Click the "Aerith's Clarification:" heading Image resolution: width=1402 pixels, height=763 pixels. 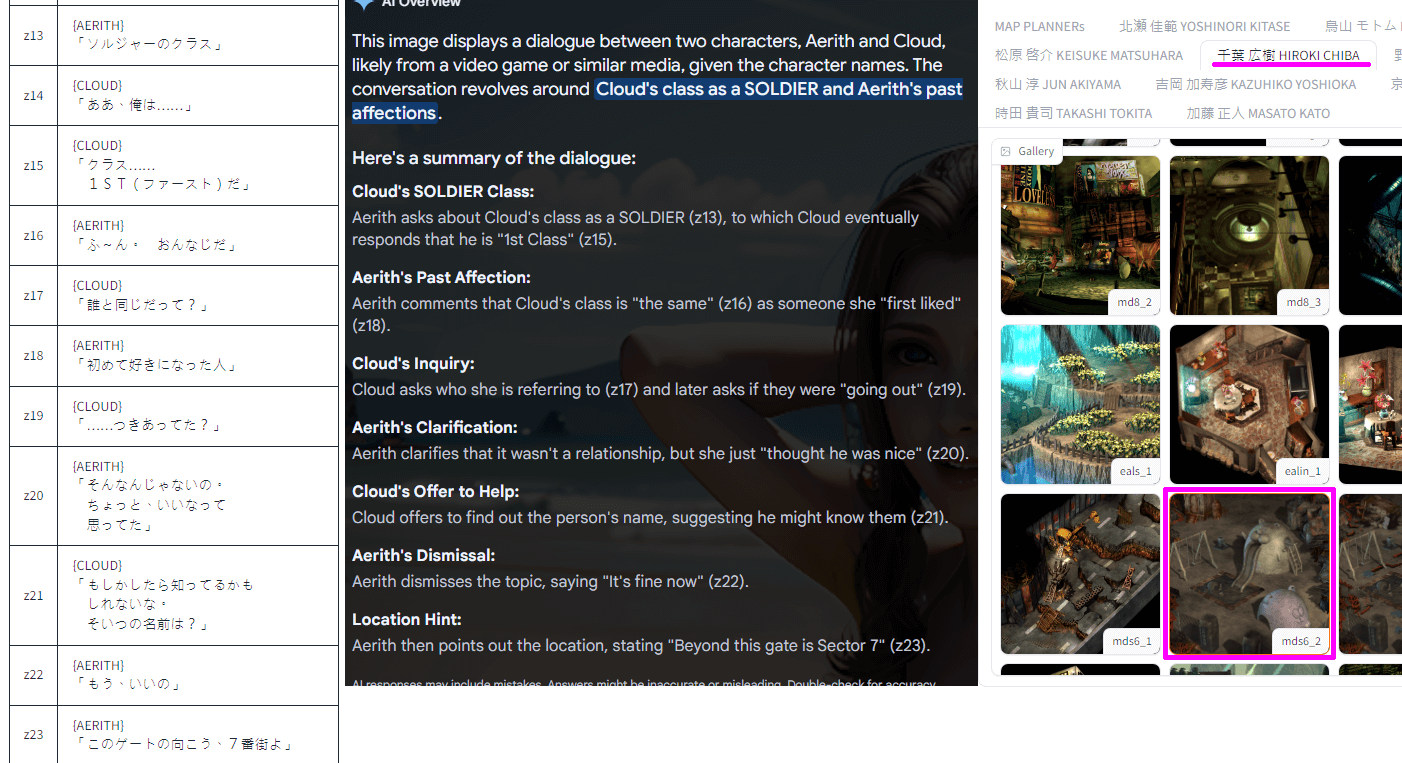[435, 427]
